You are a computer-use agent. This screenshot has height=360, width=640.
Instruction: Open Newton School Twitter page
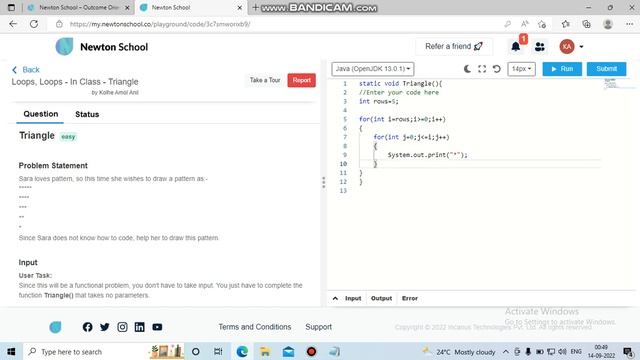[x=104, y=327]
